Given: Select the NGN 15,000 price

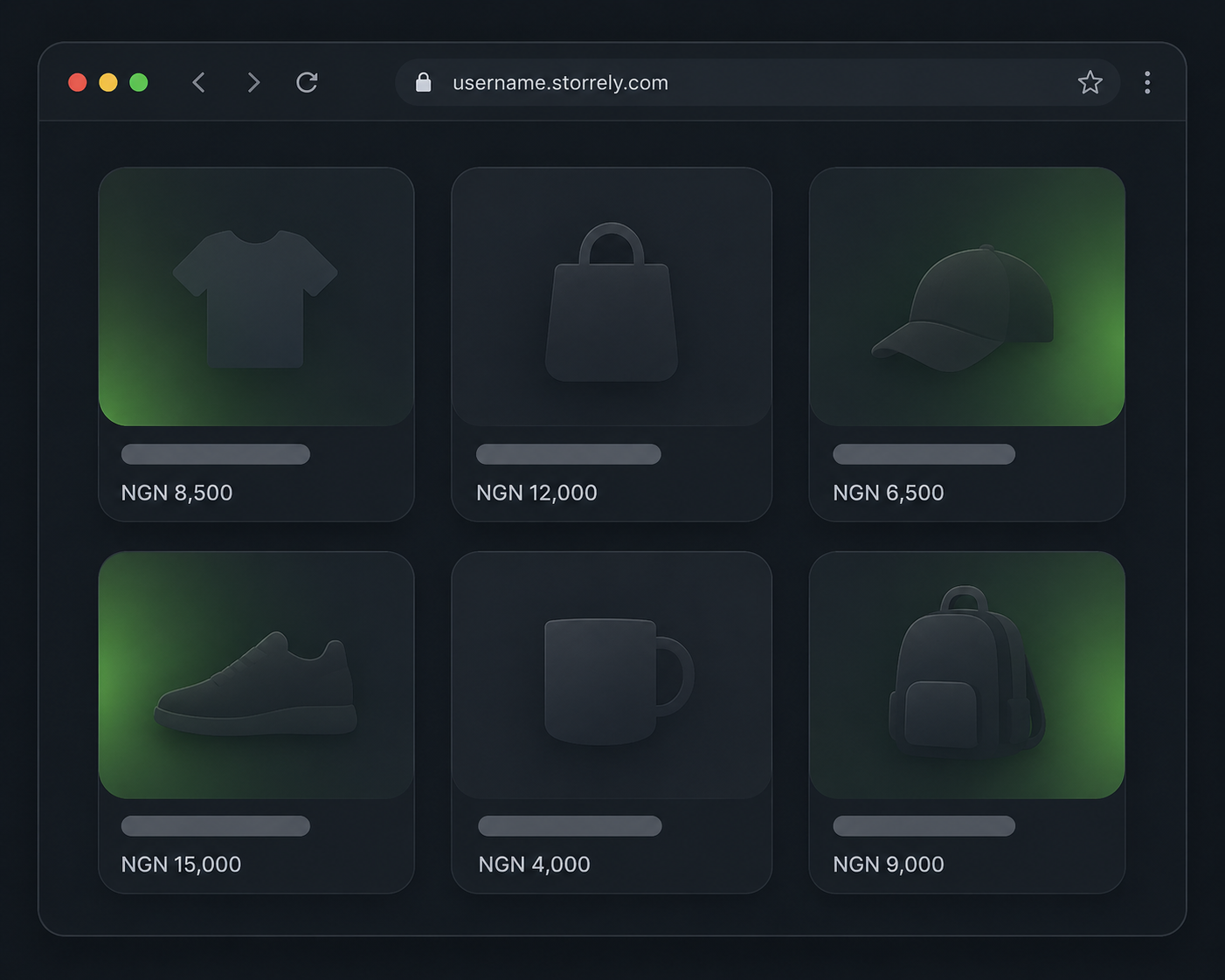Looking at the screenshot, I should click(181, 864).
